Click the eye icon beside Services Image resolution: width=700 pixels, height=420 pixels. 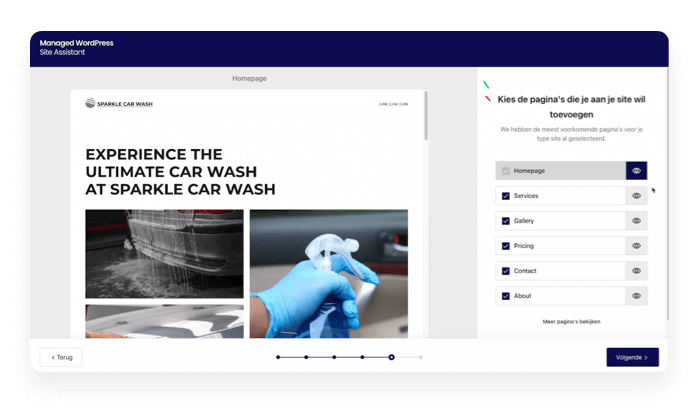[636, 196]
